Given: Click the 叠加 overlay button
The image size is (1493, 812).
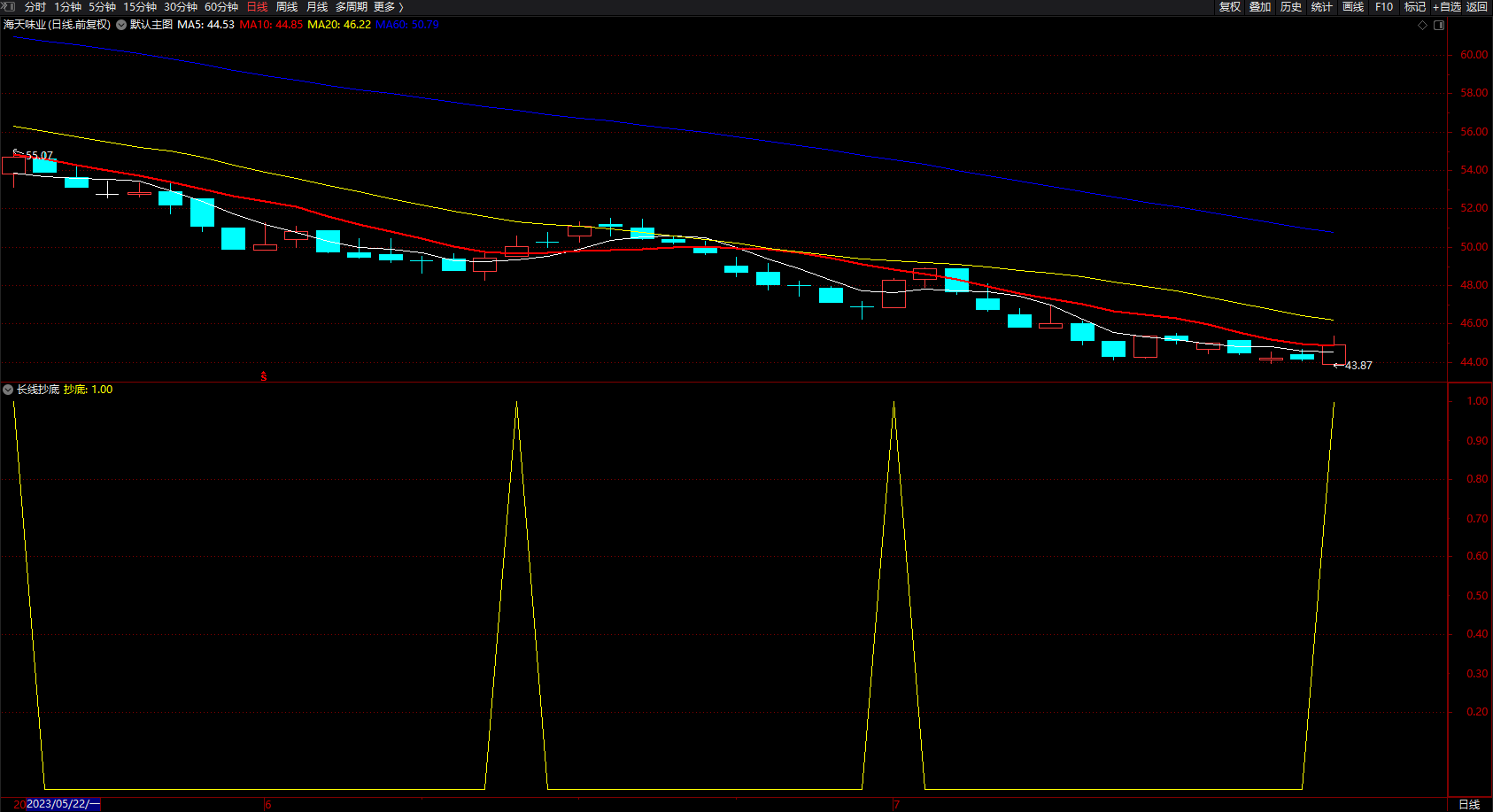Looking at the screenshot, I should 1260,7.
